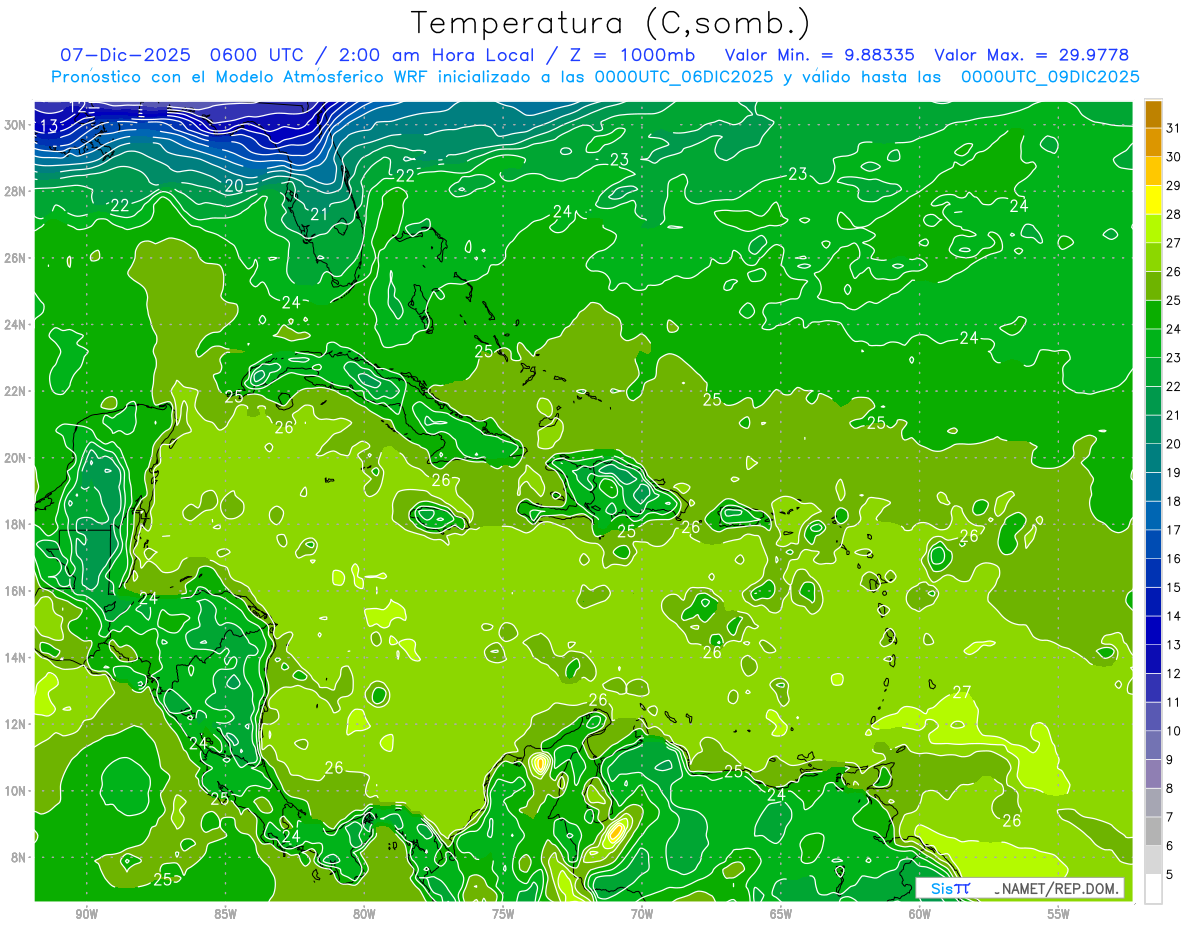Image resolution: width=1200 pixels, height=927 pixels.
Task: Click the '13' contour label on the map
Action: (x=49, y=126)
